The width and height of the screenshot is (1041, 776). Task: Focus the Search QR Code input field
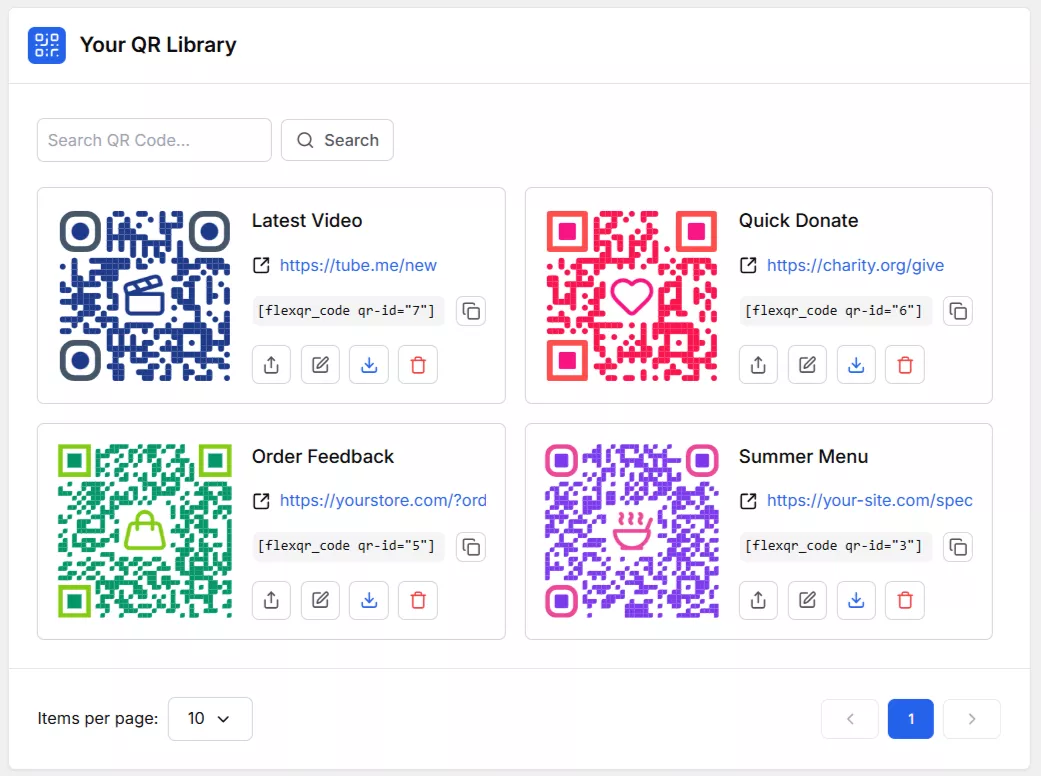(x=154, y=140)
